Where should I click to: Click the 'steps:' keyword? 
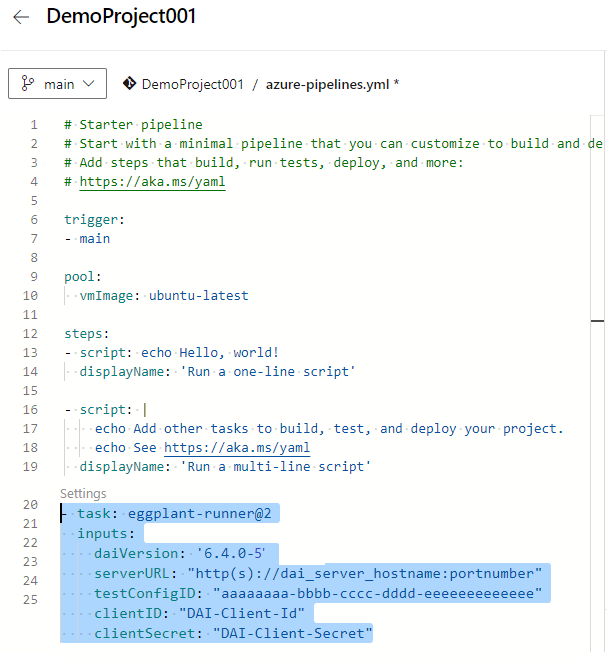click(86, 334)
